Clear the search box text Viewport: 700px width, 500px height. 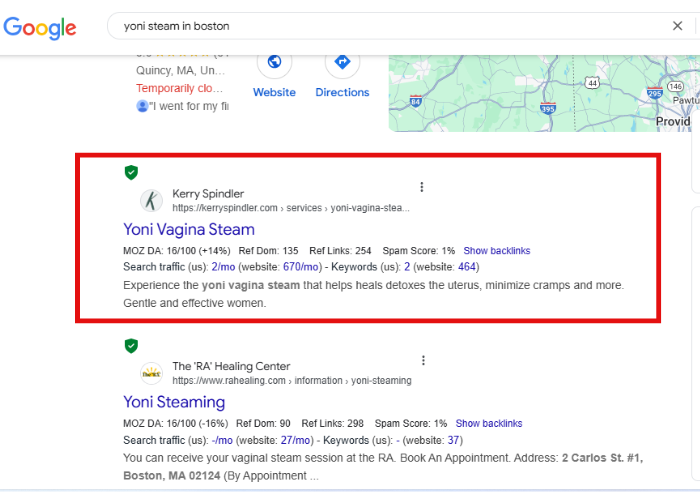click(677, 27)
